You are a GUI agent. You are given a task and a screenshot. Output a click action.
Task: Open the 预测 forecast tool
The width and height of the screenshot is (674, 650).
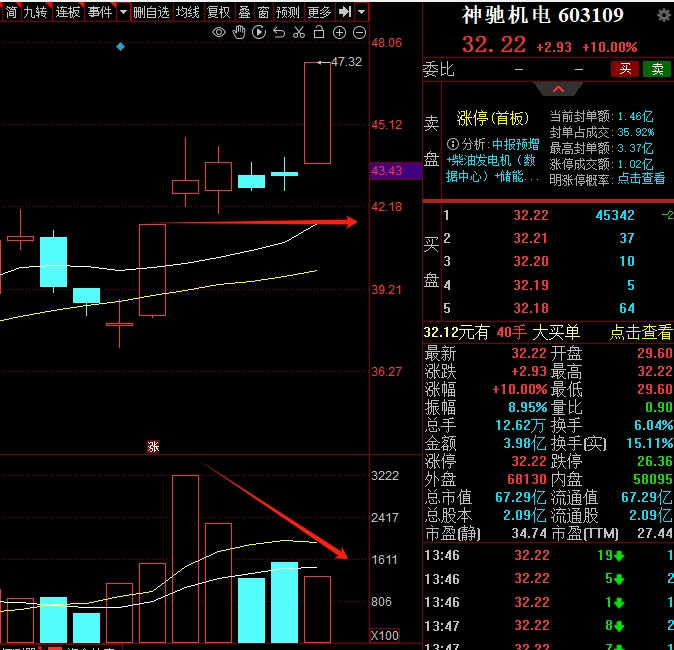pos(288,12)
